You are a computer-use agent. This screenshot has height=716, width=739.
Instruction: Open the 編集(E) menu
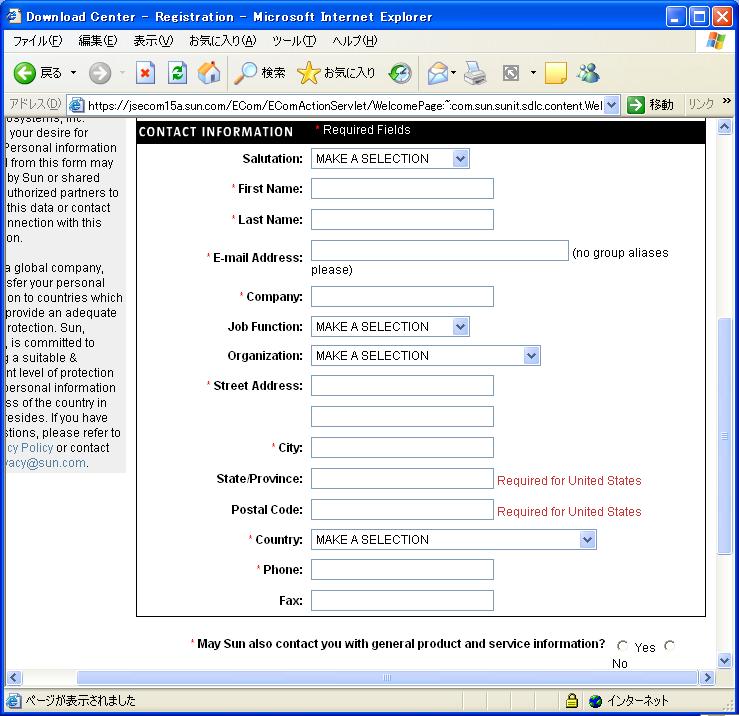pos(98,41)
